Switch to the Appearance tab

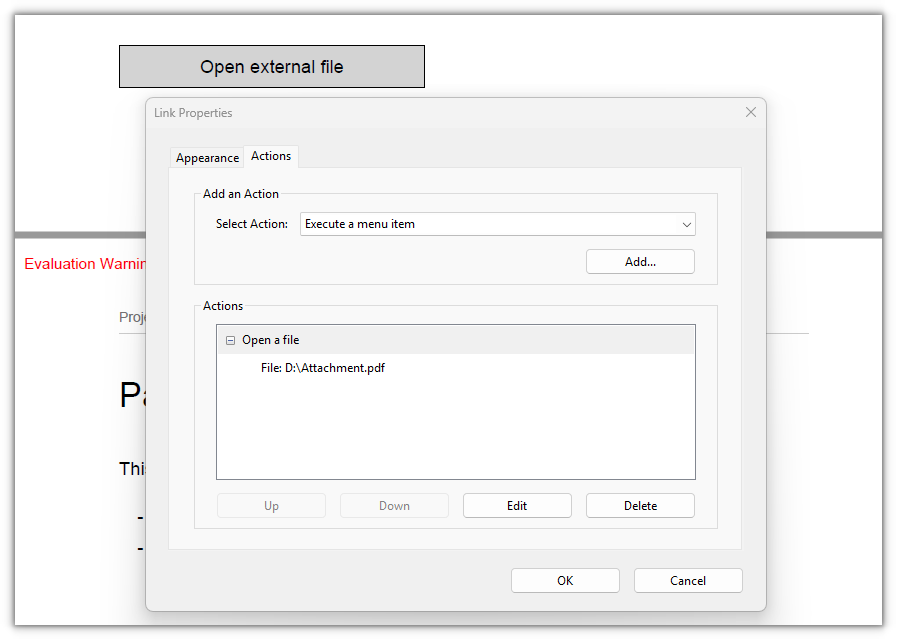point(207,158)
